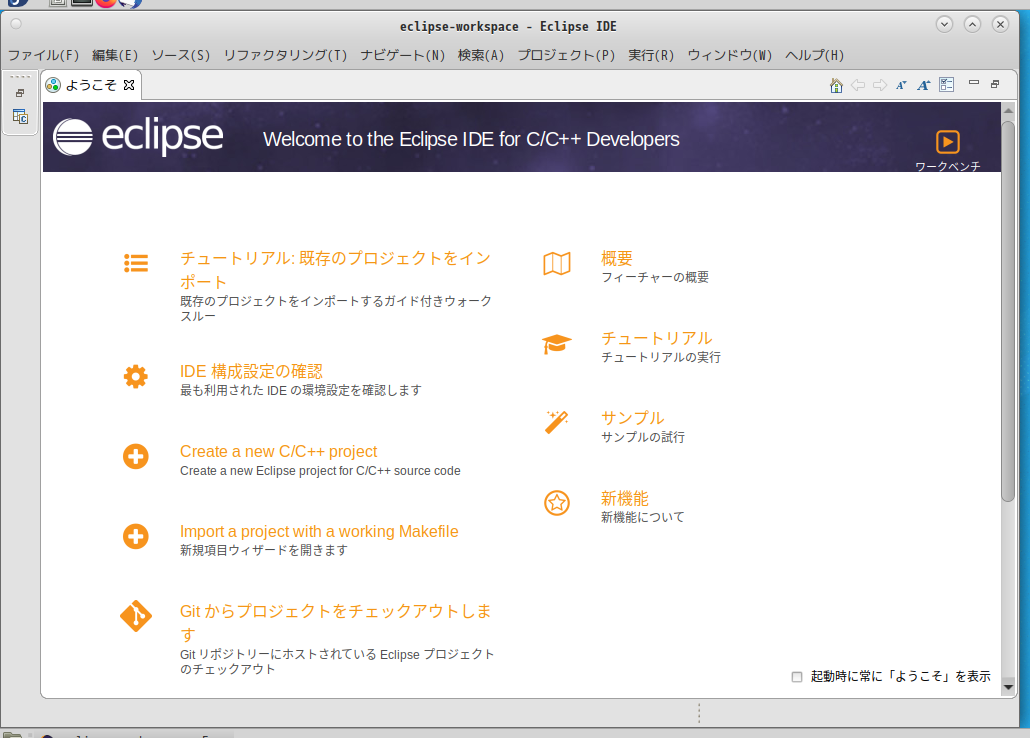
Task: Open the チュートリアル link on right column
Action: pyautogui.click(x=657, y=338)
